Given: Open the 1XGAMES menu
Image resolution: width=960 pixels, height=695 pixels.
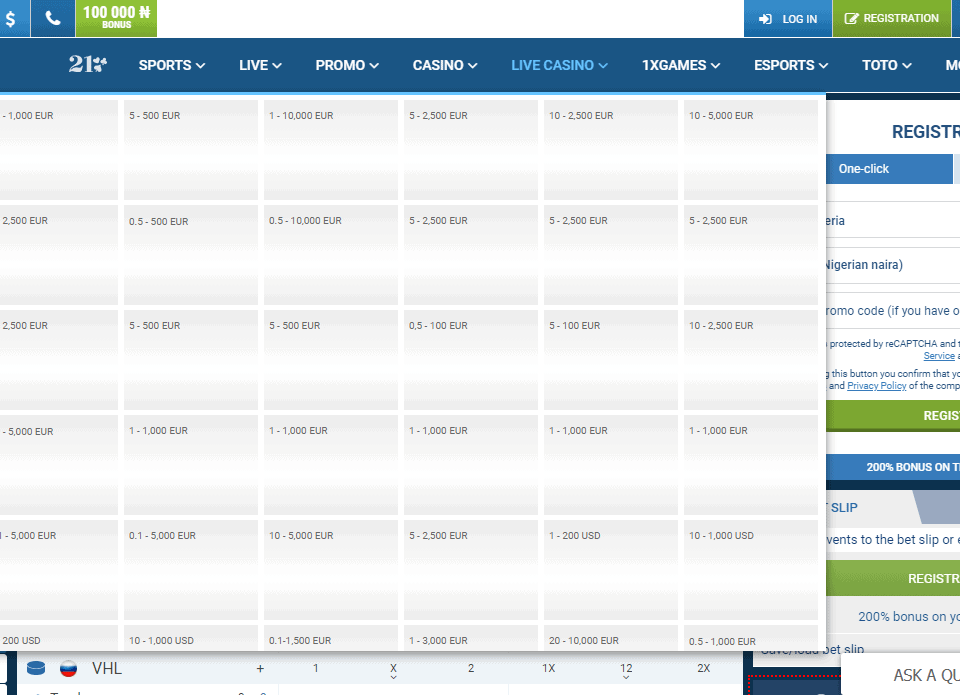Looking at the screenshot, I should [681, 65].
